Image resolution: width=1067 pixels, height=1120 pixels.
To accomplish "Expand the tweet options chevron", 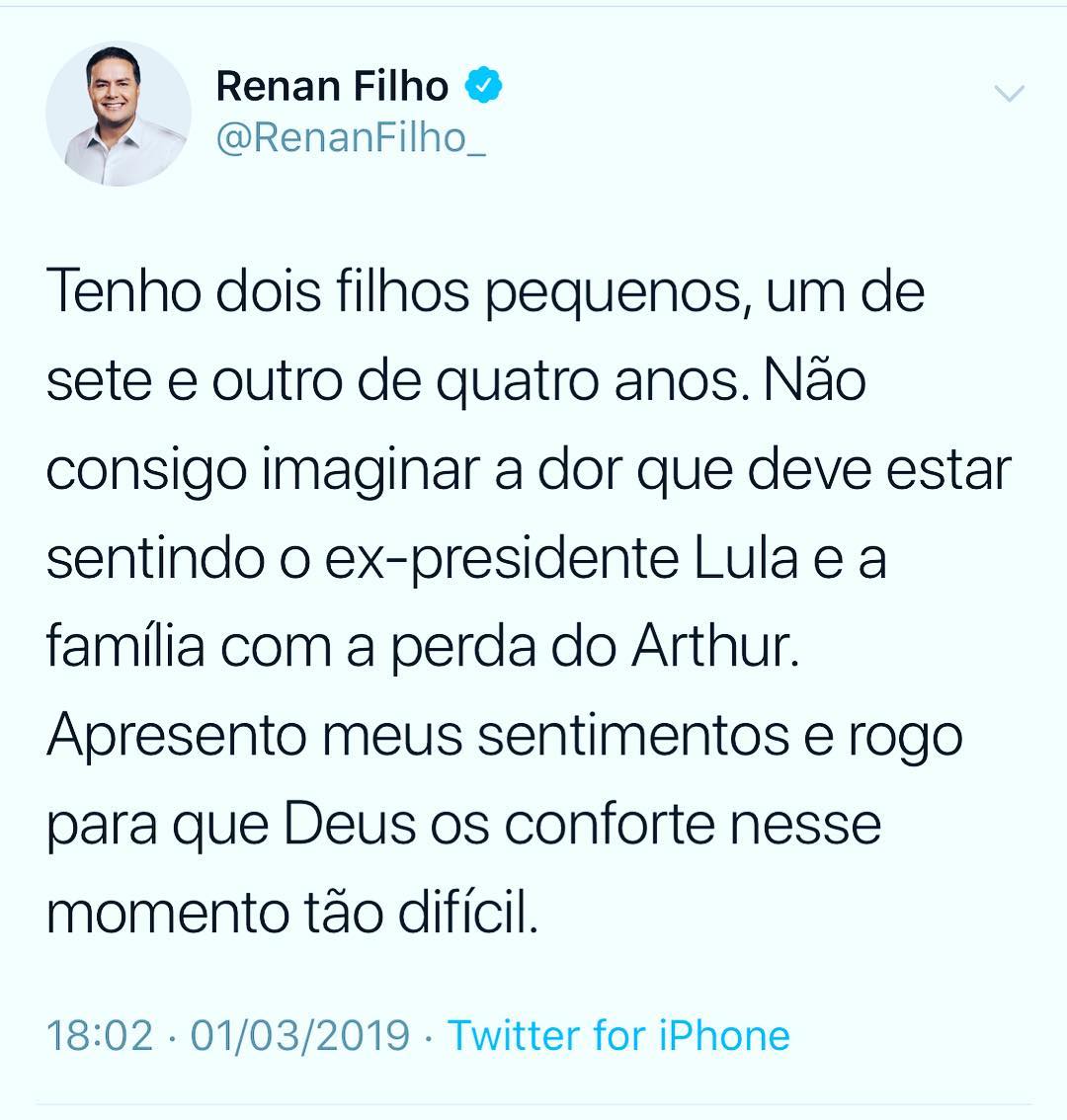I will click(x=1009, y=94).
